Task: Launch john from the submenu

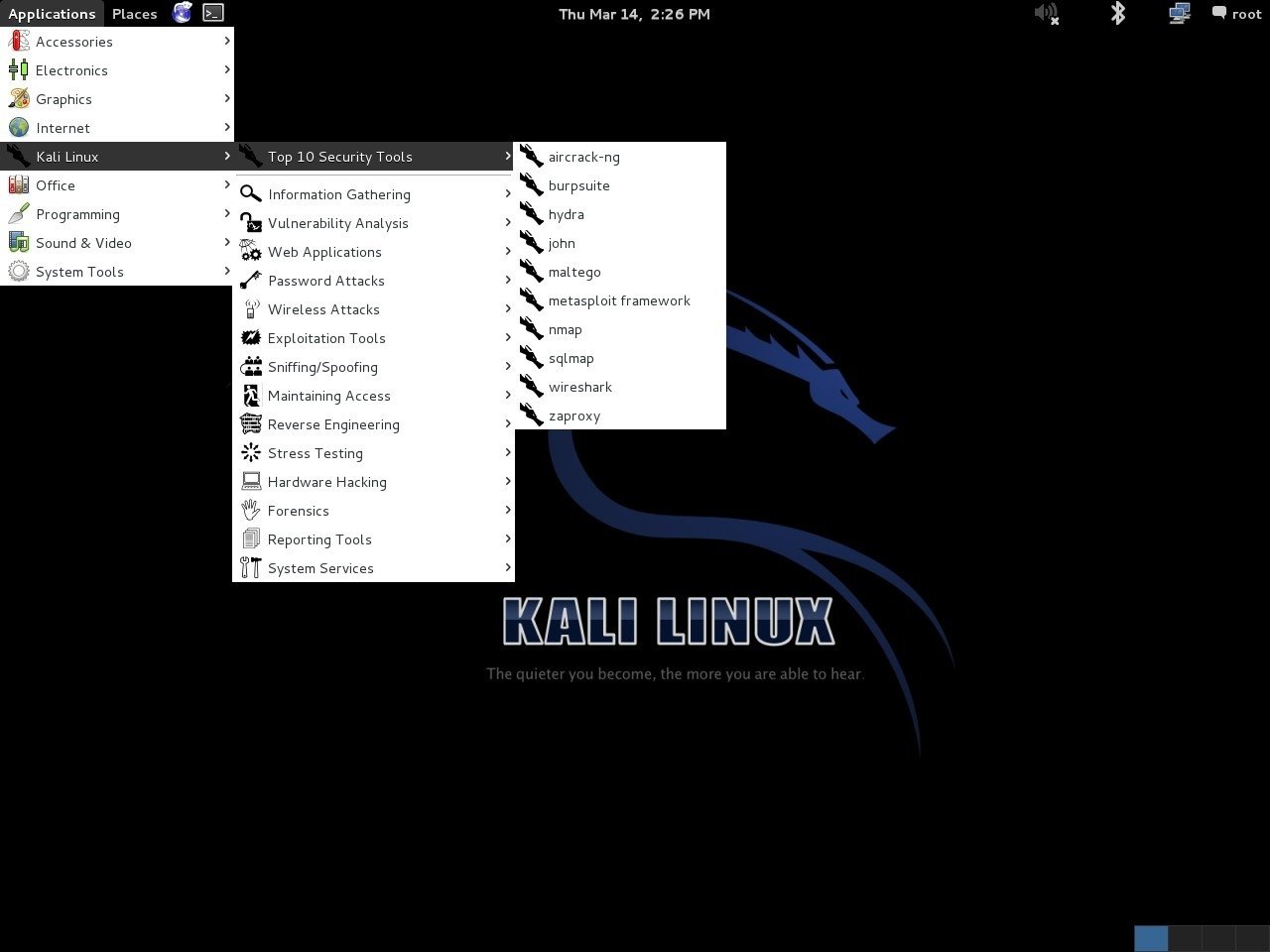Action: coord(621,243)
